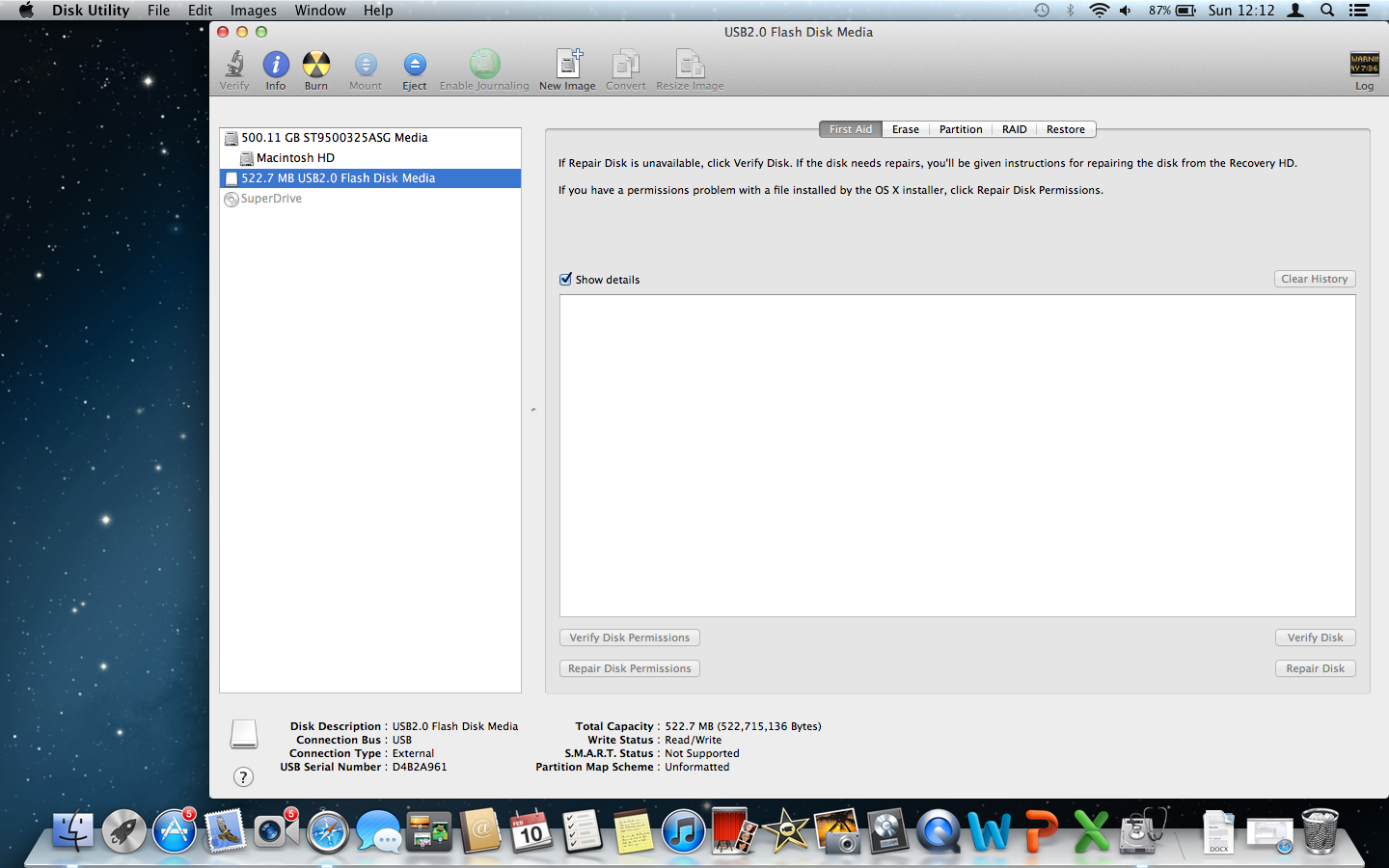Open the Info toolbar icon
This screenshot has height=868, width=1389.
276,65
